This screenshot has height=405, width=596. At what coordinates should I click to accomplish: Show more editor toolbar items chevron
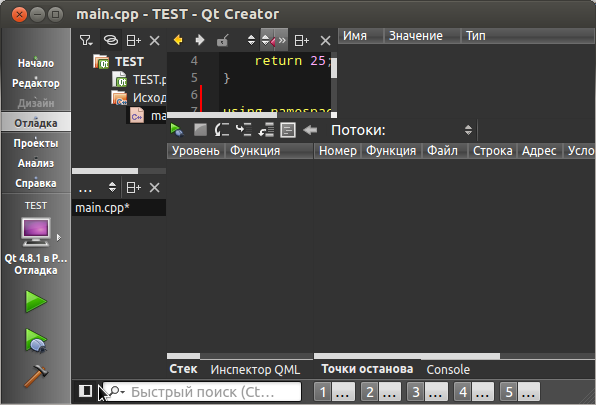(282, 40)
